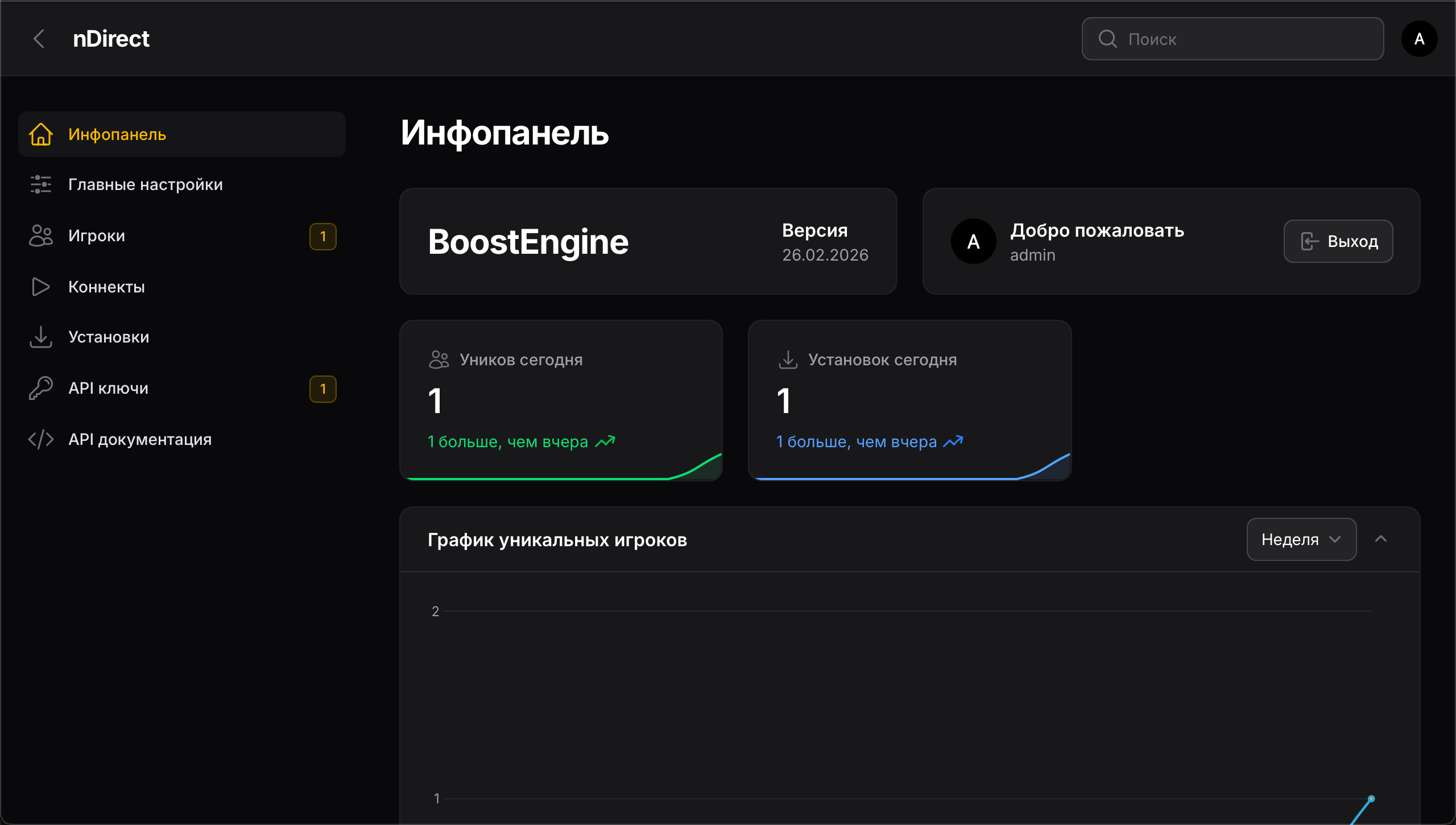Select the Инфопанель home icon in sidebar
1456x825 pixels.
(40, 134)
